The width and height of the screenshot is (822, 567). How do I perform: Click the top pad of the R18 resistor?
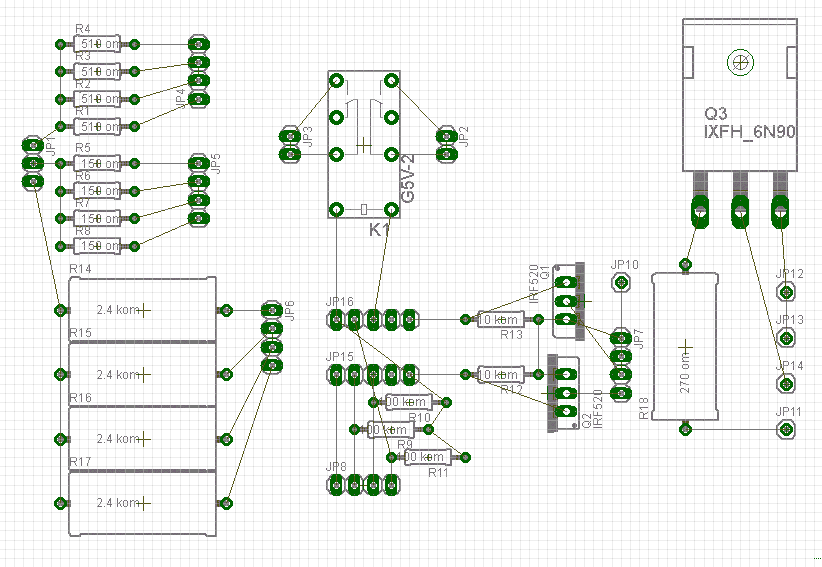[x=685, y=264]
